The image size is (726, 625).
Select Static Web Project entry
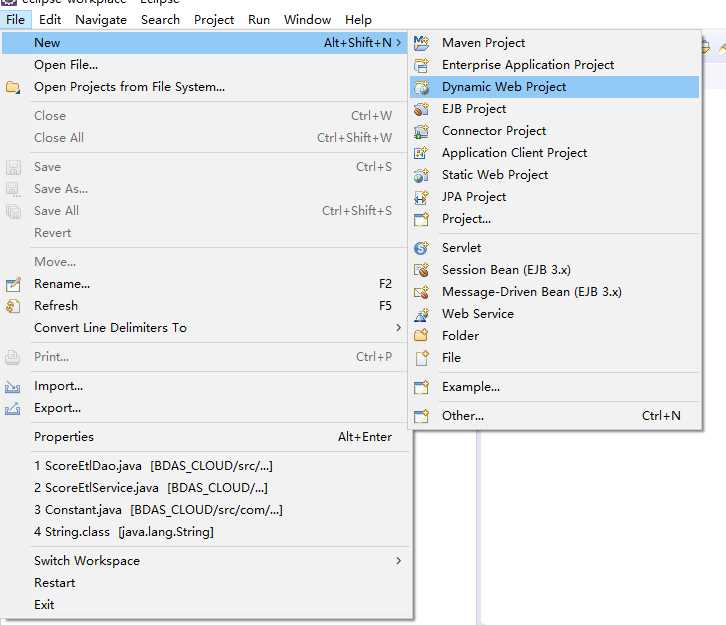click(555, 175)
